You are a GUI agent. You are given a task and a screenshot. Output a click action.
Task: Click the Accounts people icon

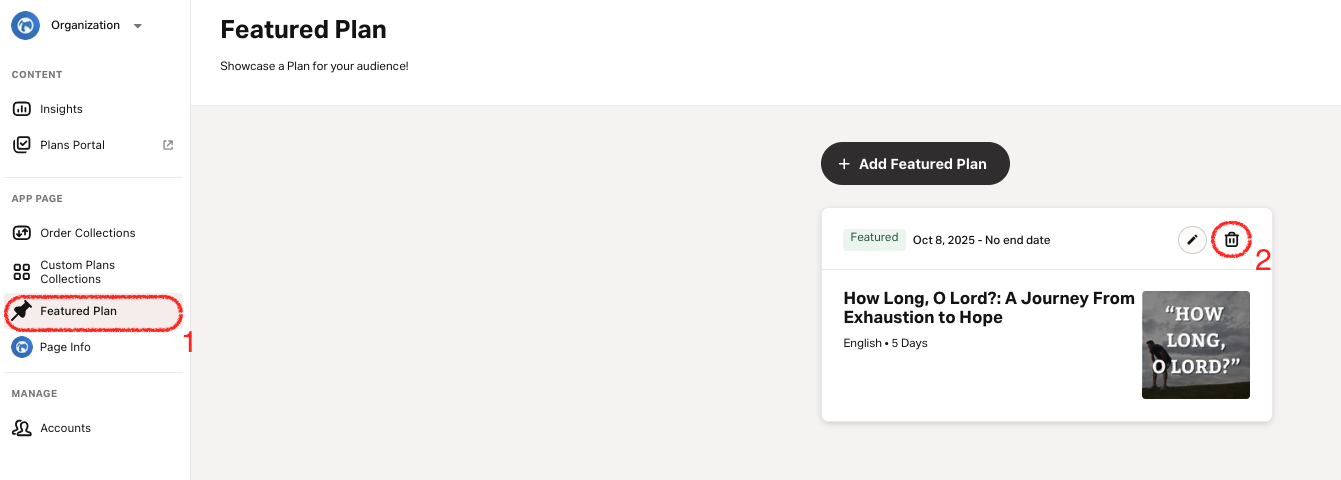[x=21, y=428]
